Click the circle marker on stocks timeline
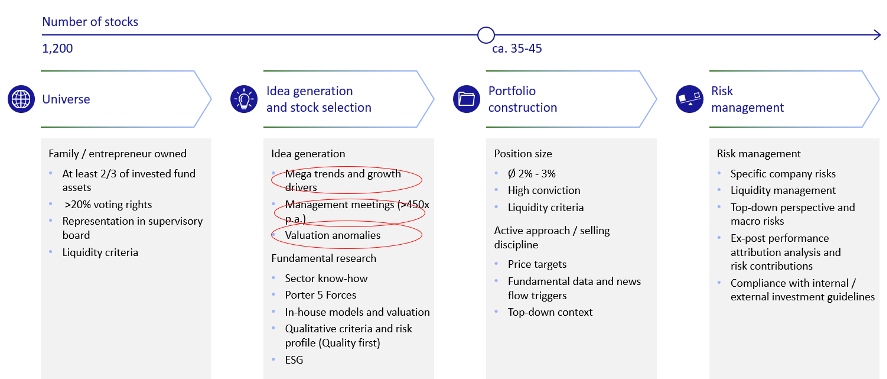This screenshot has height=379, width=887. [485, 35]
